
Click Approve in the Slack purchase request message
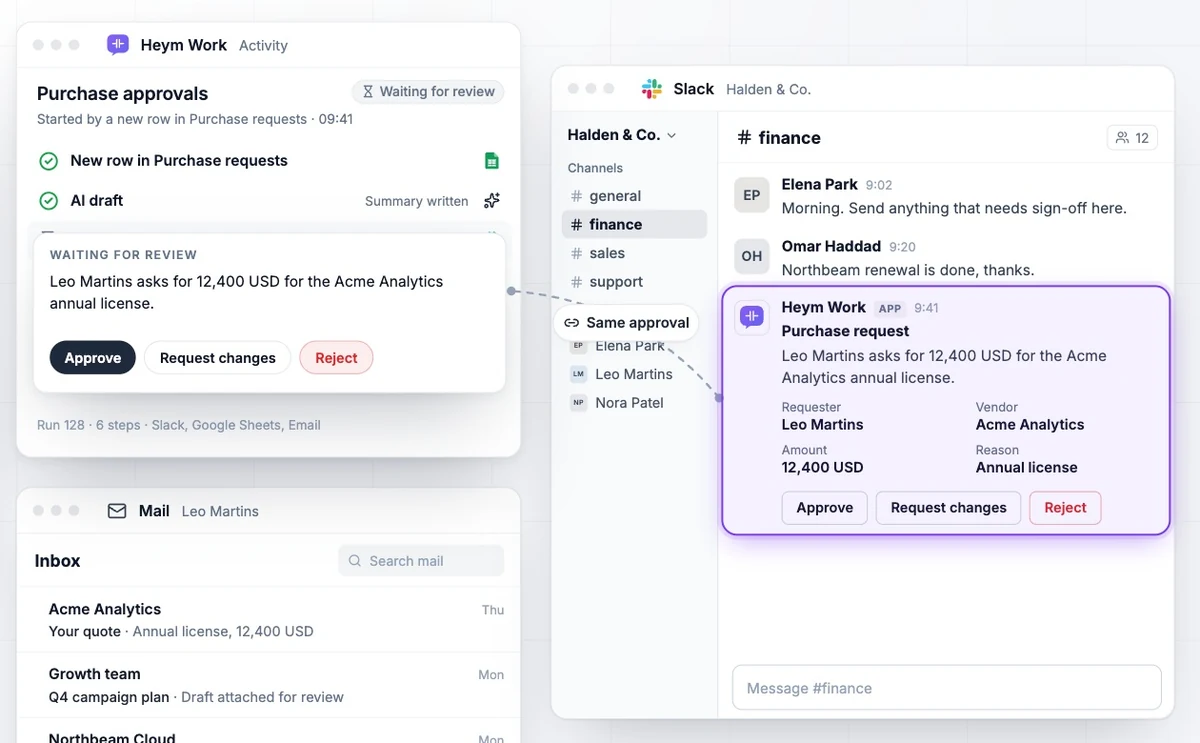pyautogui.click(x=825, y=508)
